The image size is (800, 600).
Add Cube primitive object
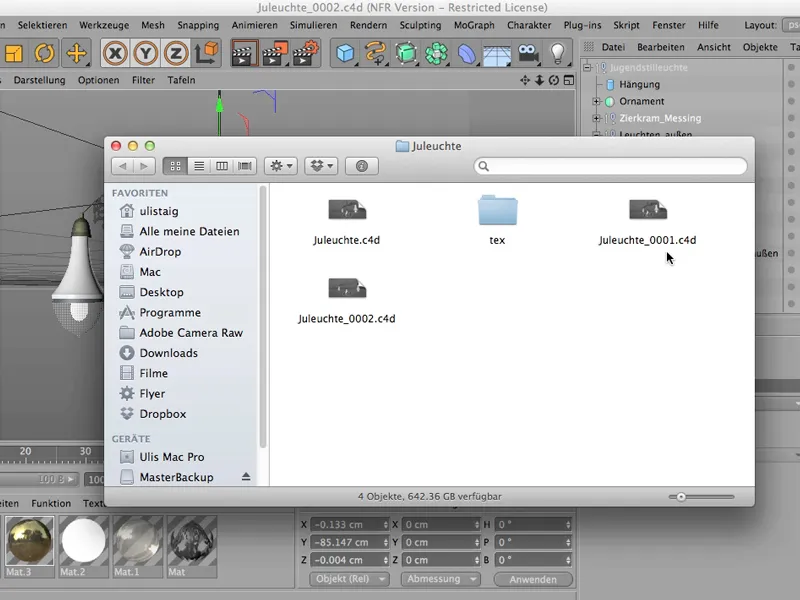[345, 53]
